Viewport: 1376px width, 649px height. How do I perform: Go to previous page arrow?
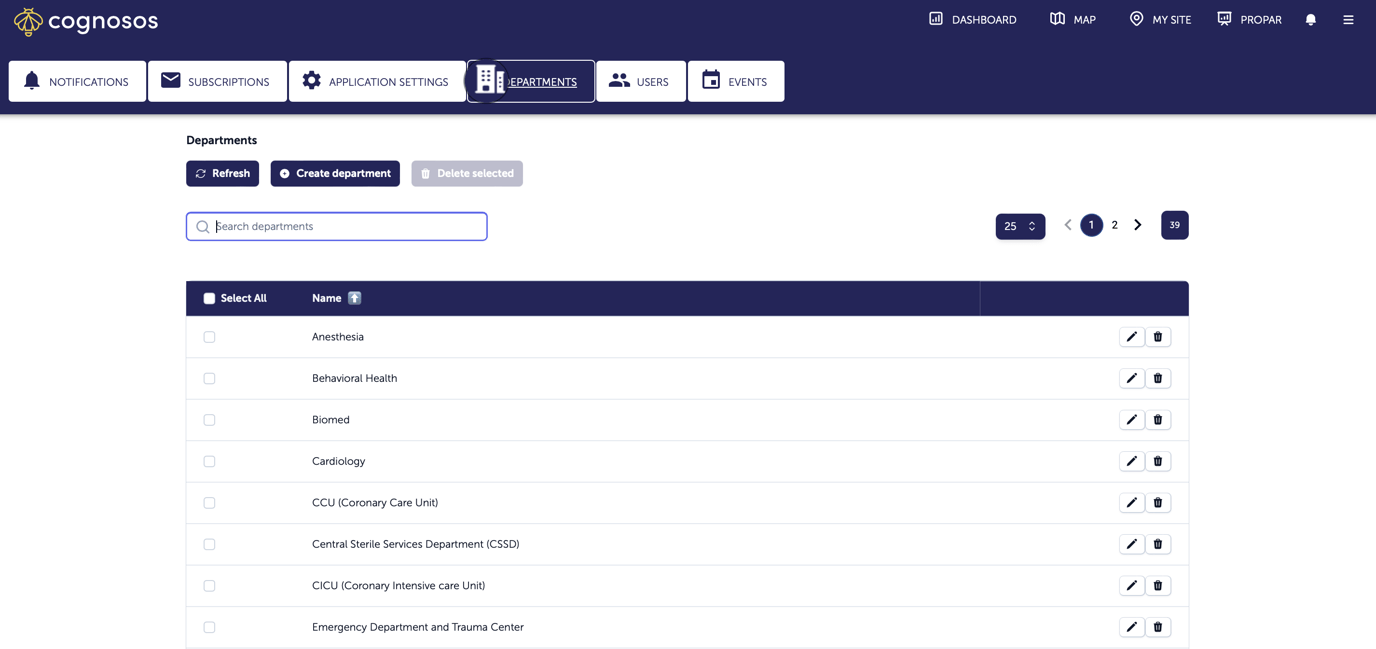[1067, 225]
